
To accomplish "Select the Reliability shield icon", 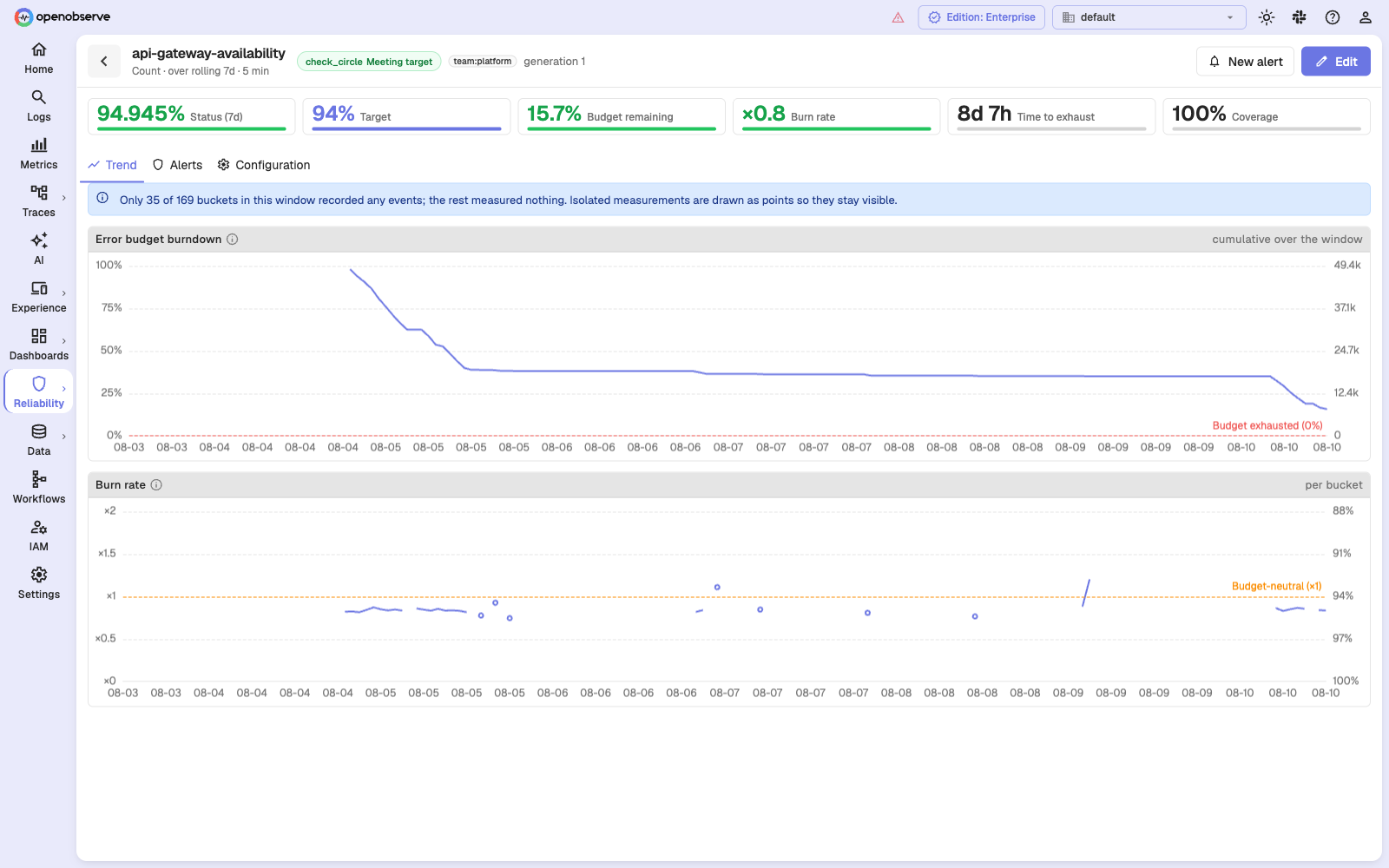I will coord(38,384).
